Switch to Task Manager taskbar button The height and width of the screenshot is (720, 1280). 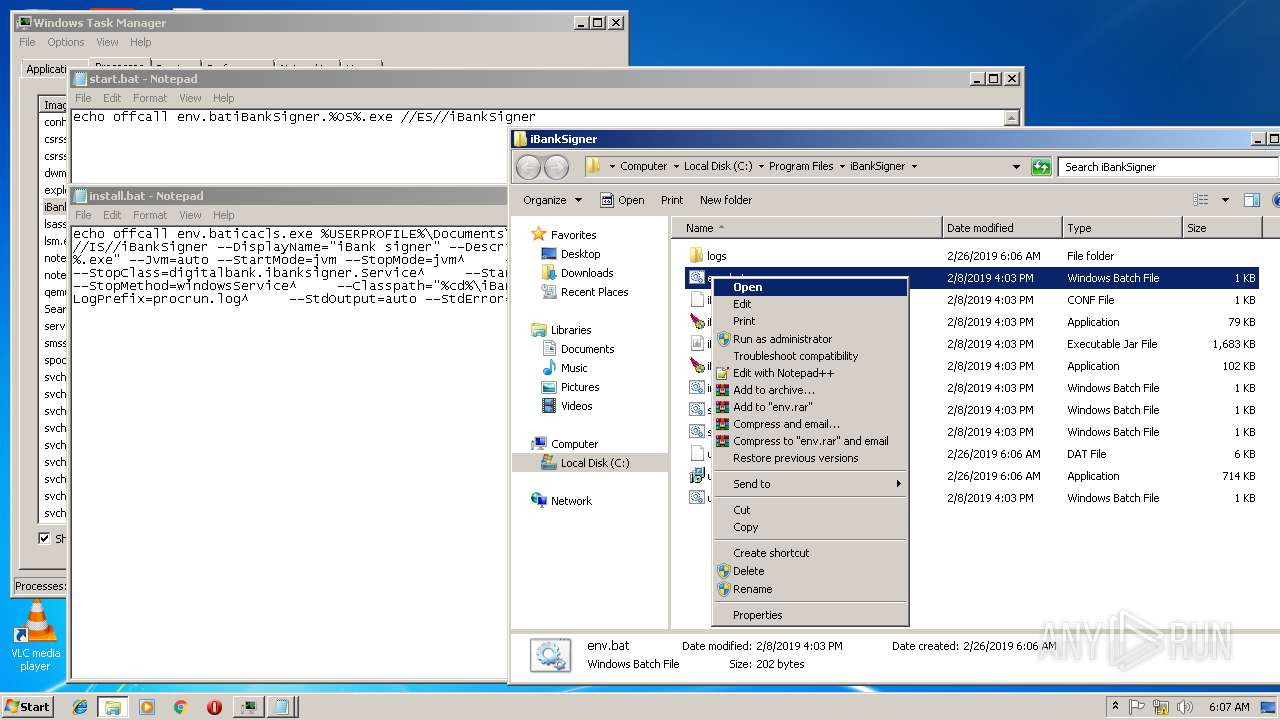(x=247, y=707)
